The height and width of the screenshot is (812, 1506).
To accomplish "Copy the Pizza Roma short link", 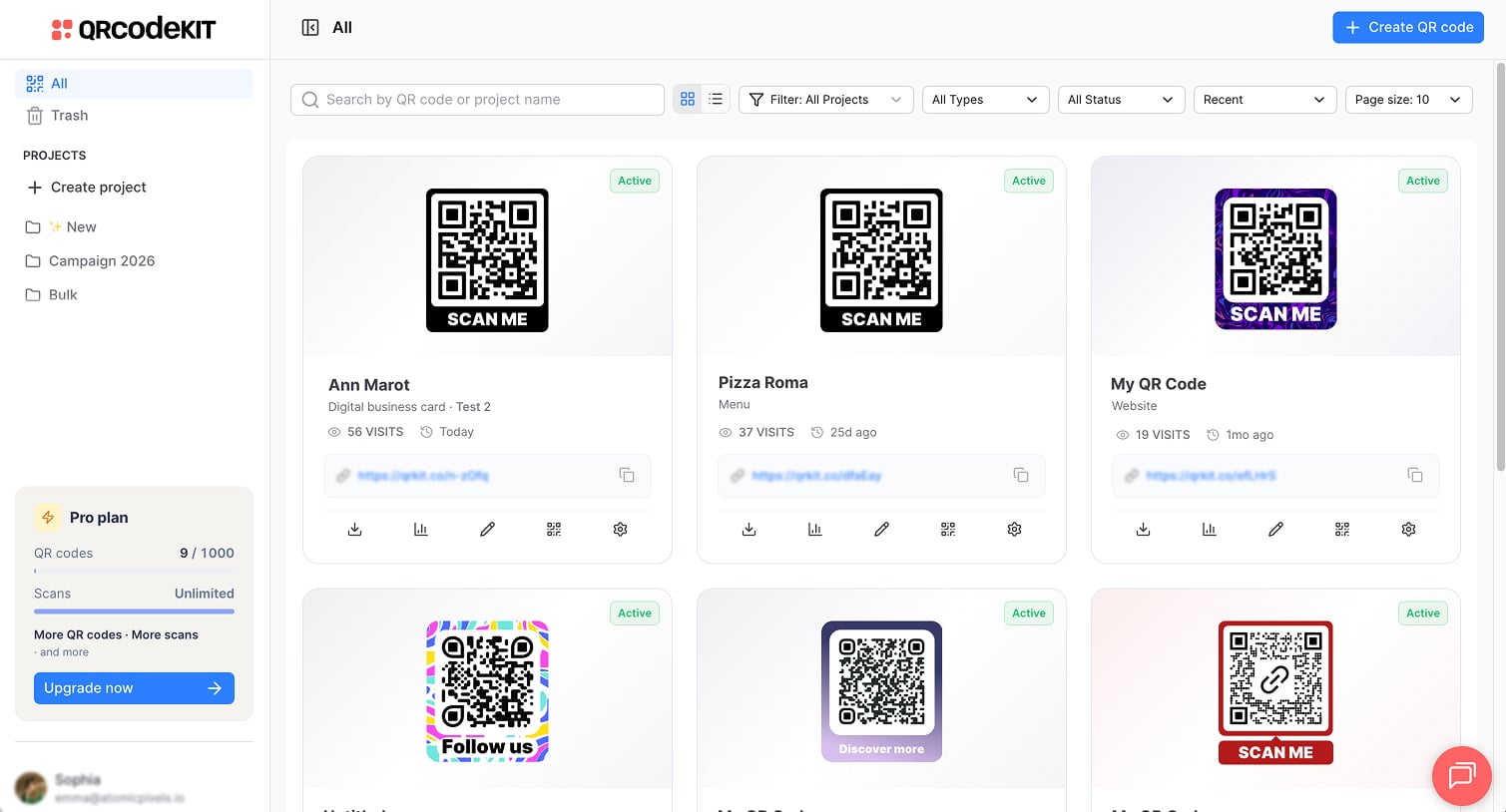I will 1021,476.
